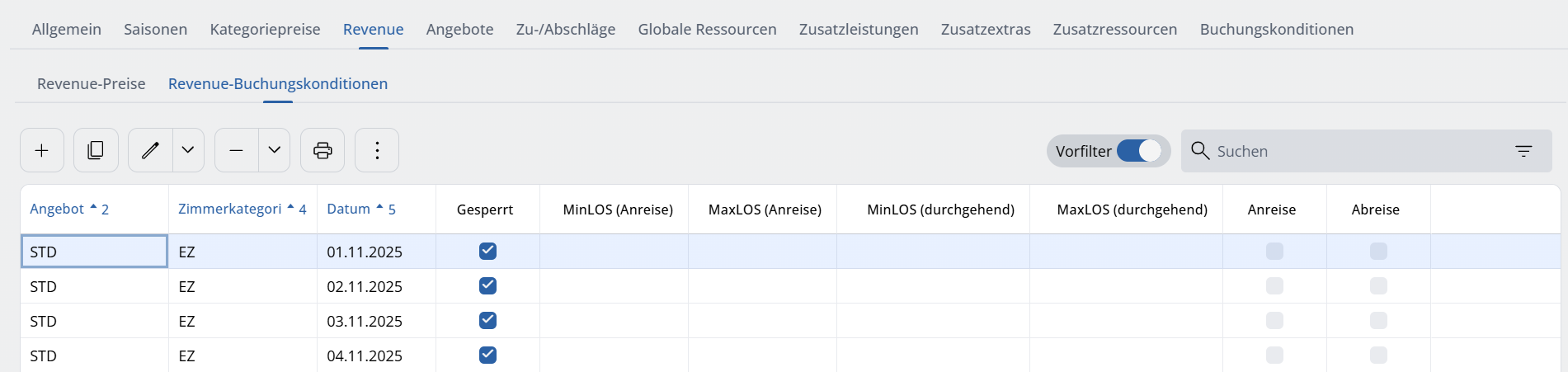Click the pencil edit icon
1568x372 pixels.
(x=150, y=150)
